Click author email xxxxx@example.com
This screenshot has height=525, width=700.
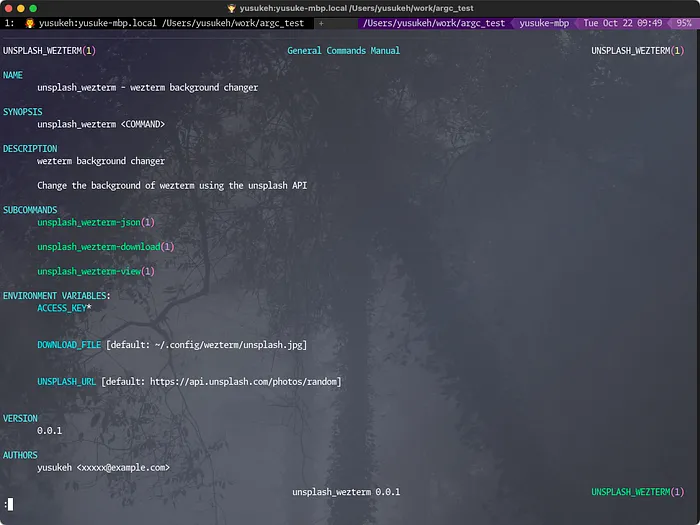[x=123, y=467]
